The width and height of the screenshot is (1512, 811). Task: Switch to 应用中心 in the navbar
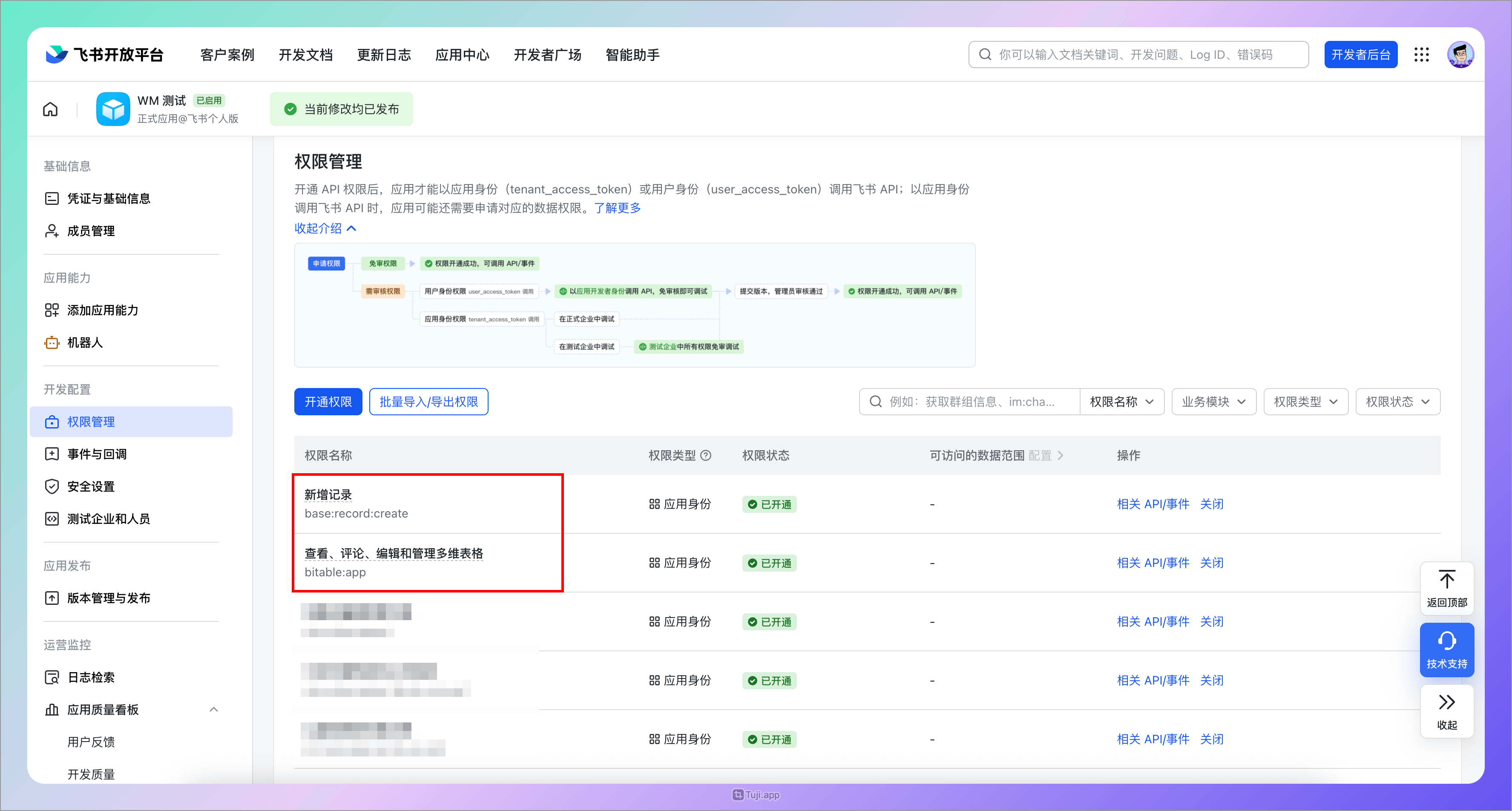463,55
